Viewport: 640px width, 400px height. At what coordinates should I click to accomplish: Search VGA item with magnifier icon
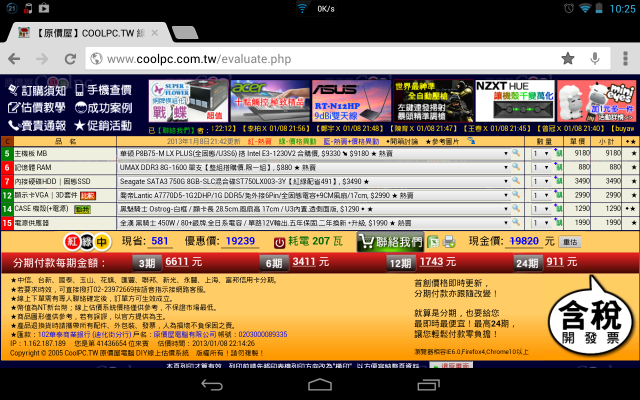click(516, 195)
